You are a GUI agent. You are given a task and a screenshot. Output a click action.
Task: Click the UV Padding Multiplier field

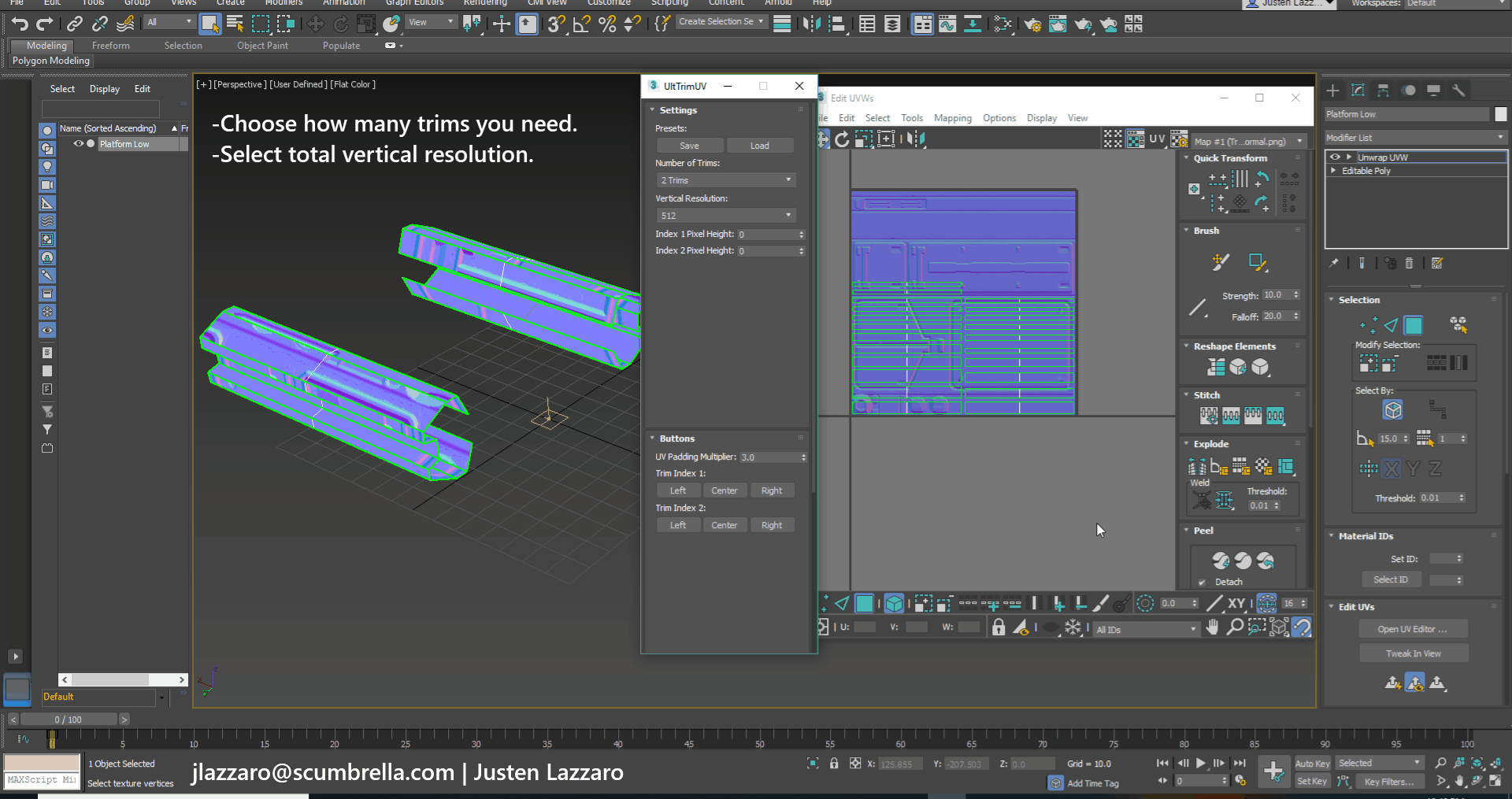pyautogui.click(x=773, y=457)
